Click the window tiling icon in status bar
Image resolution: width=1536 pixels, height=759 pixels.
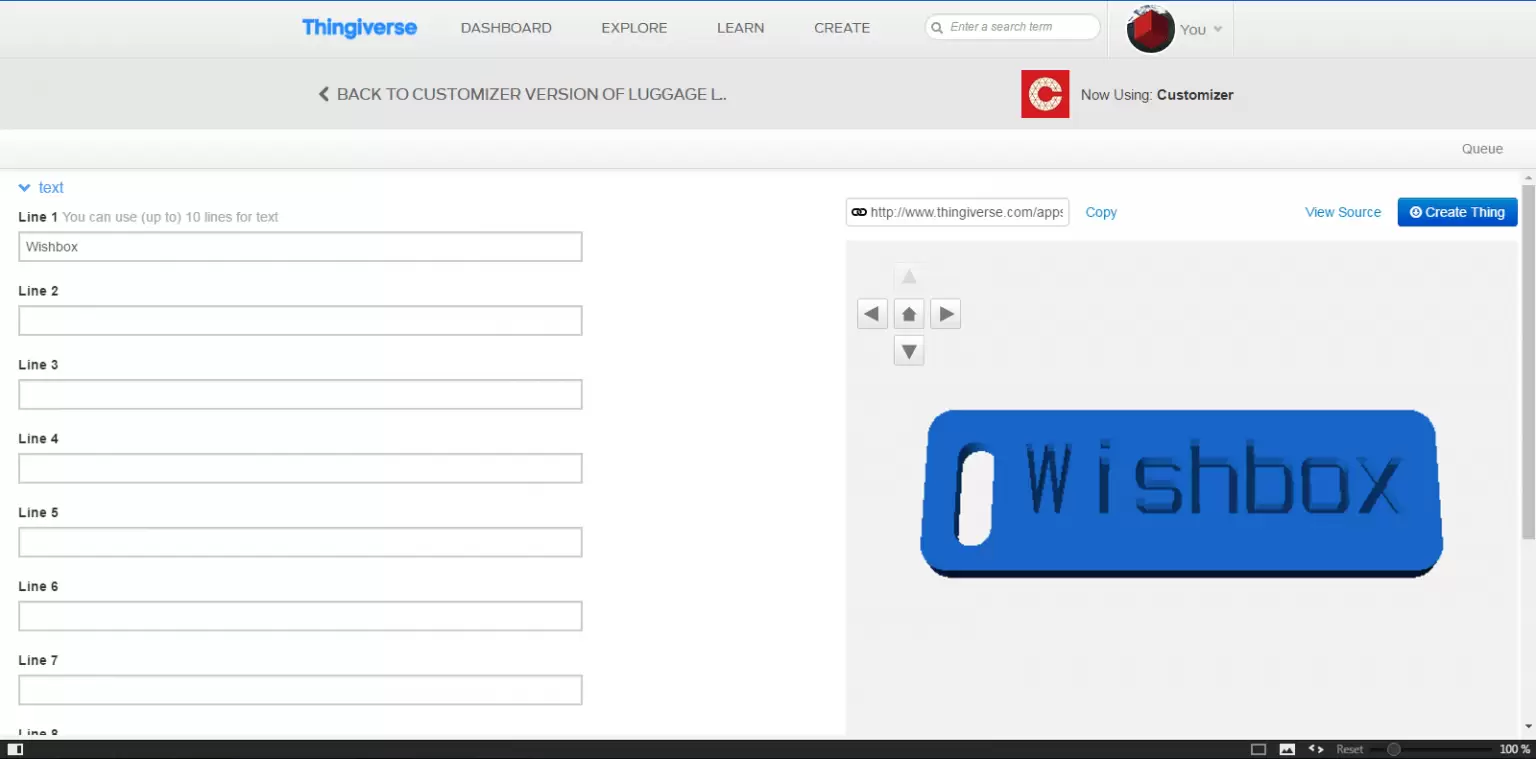click(x=1258, y=749)
